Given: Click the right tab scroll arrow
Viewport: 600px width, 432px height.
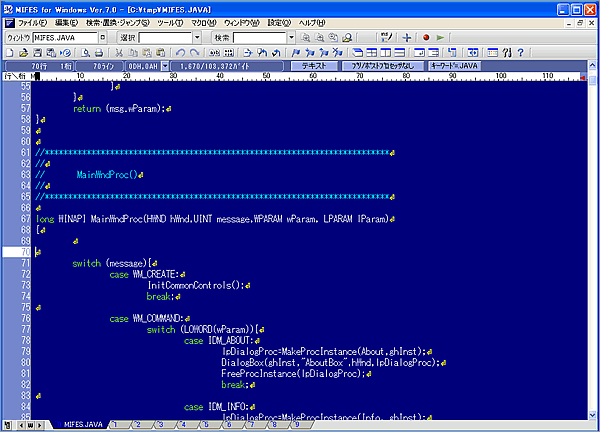Looking at the screenshot, I should coord(39,425).
